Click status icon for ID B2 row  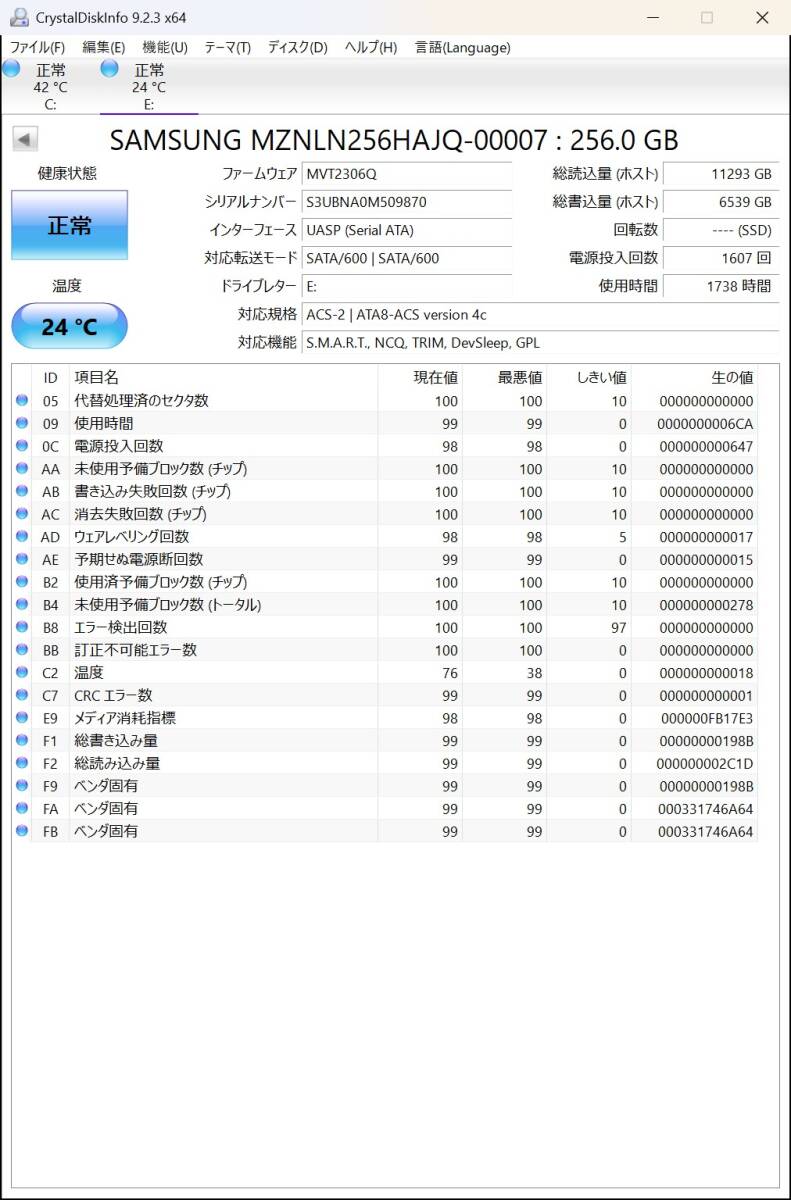[22, 581]
